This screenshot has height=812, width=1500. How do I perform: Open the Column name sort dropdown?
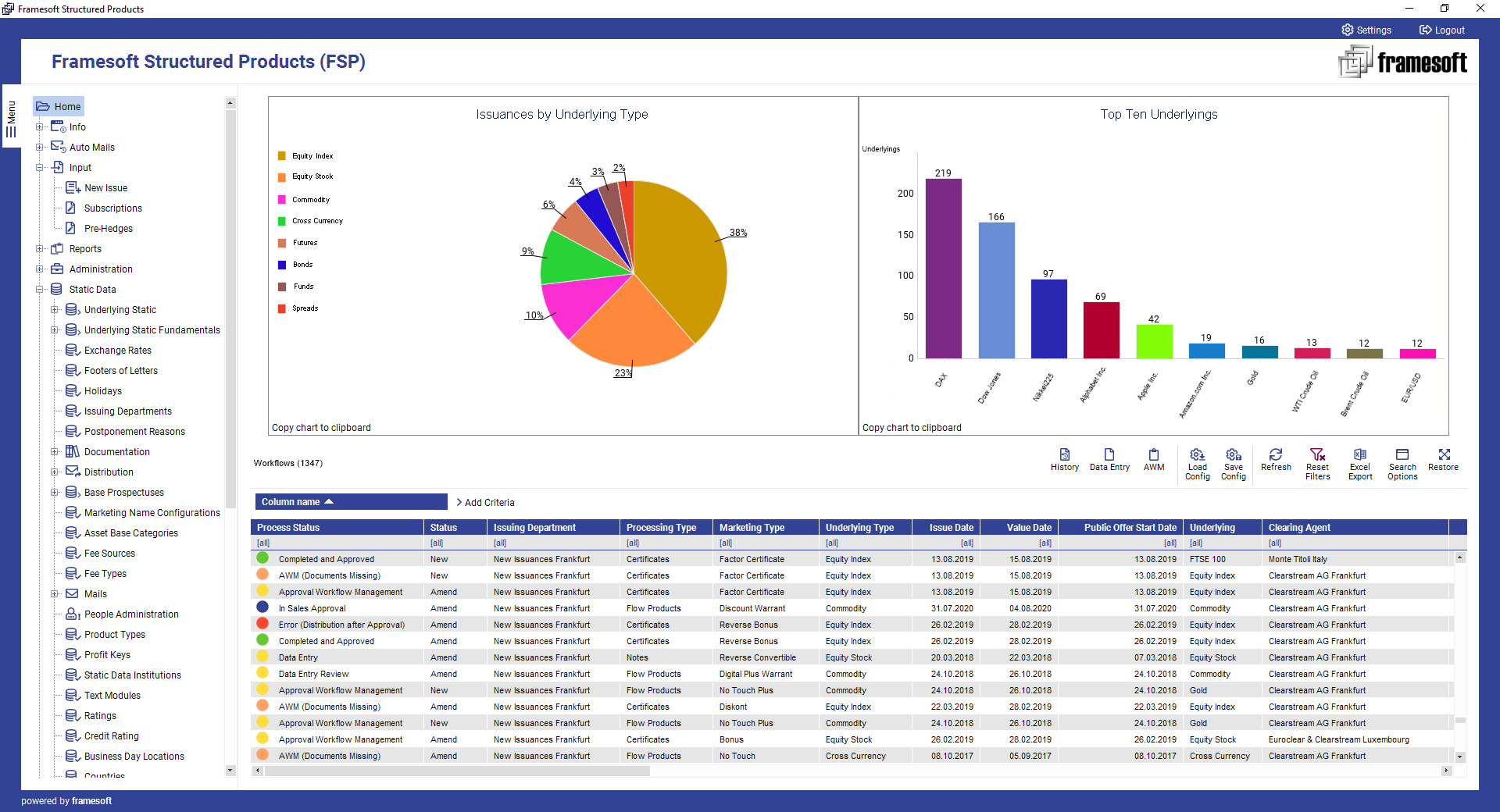point(351,501)
